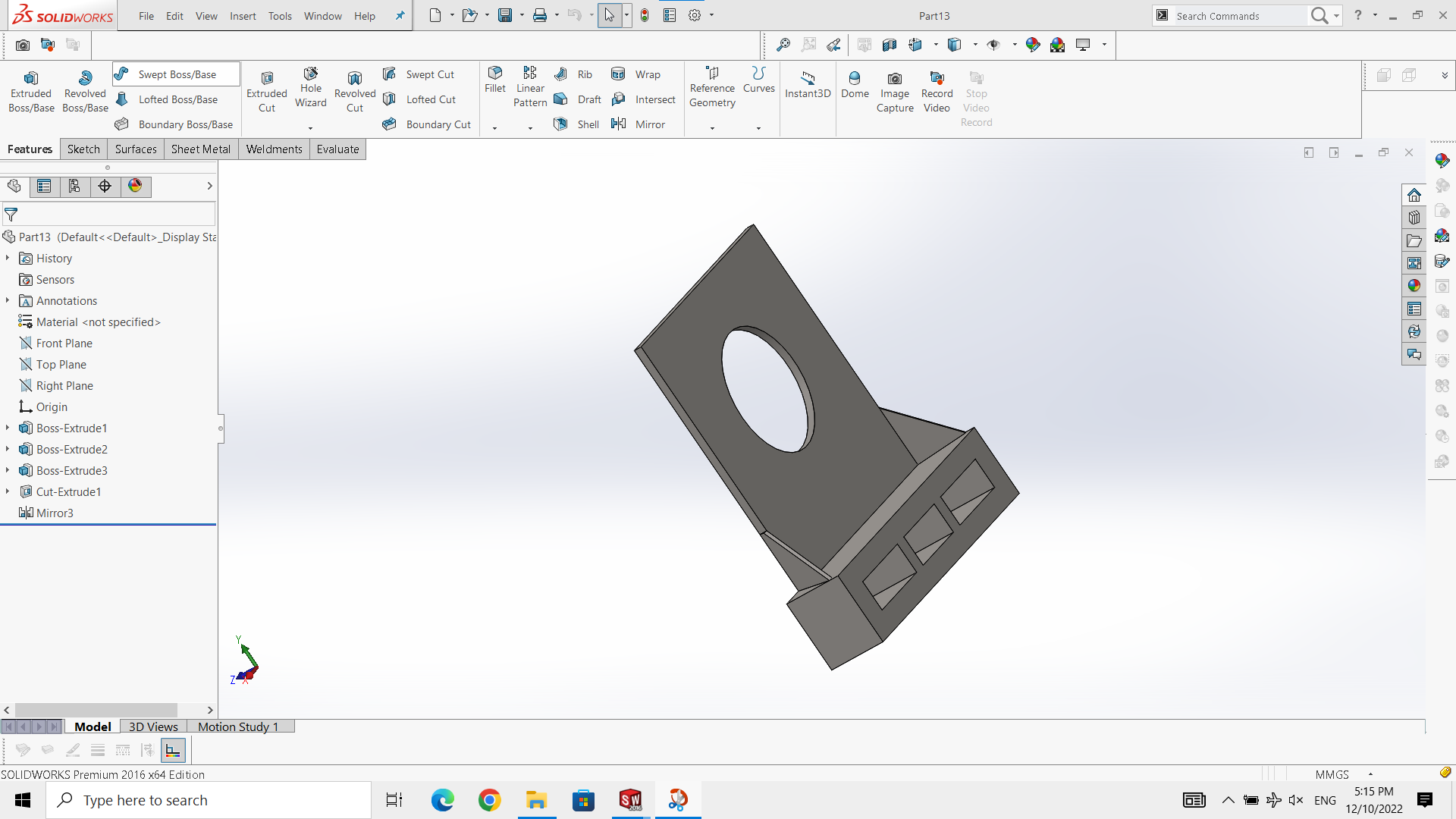Start Record Video
The image size is (1456, 819).
[937, 92]
